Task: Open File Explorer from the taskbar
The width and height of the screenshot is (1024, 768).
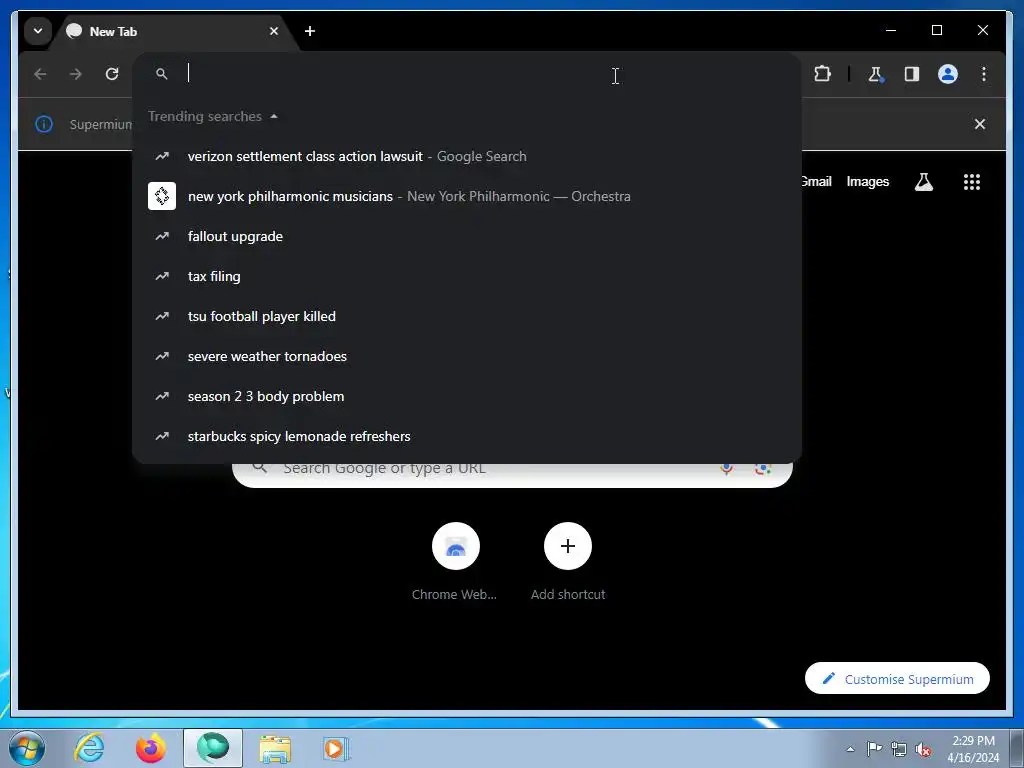Action: coord(275,748)
